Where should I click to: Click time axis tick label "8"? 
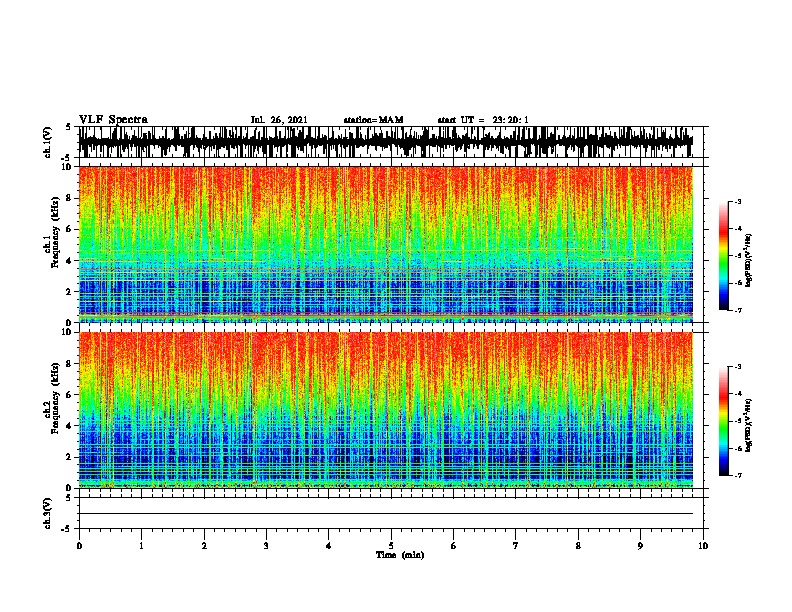(578, 545)
